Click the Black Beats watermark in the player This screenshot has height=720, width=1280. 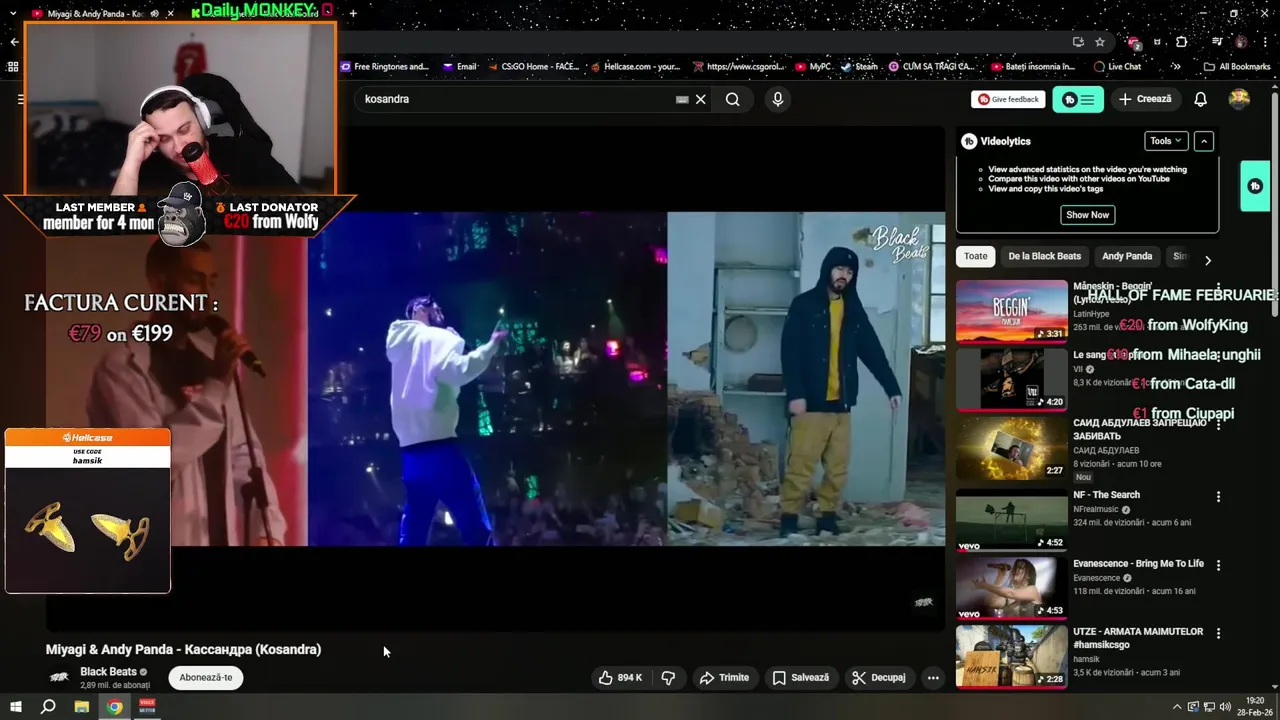pyautogui.click(x=924, y=602)
